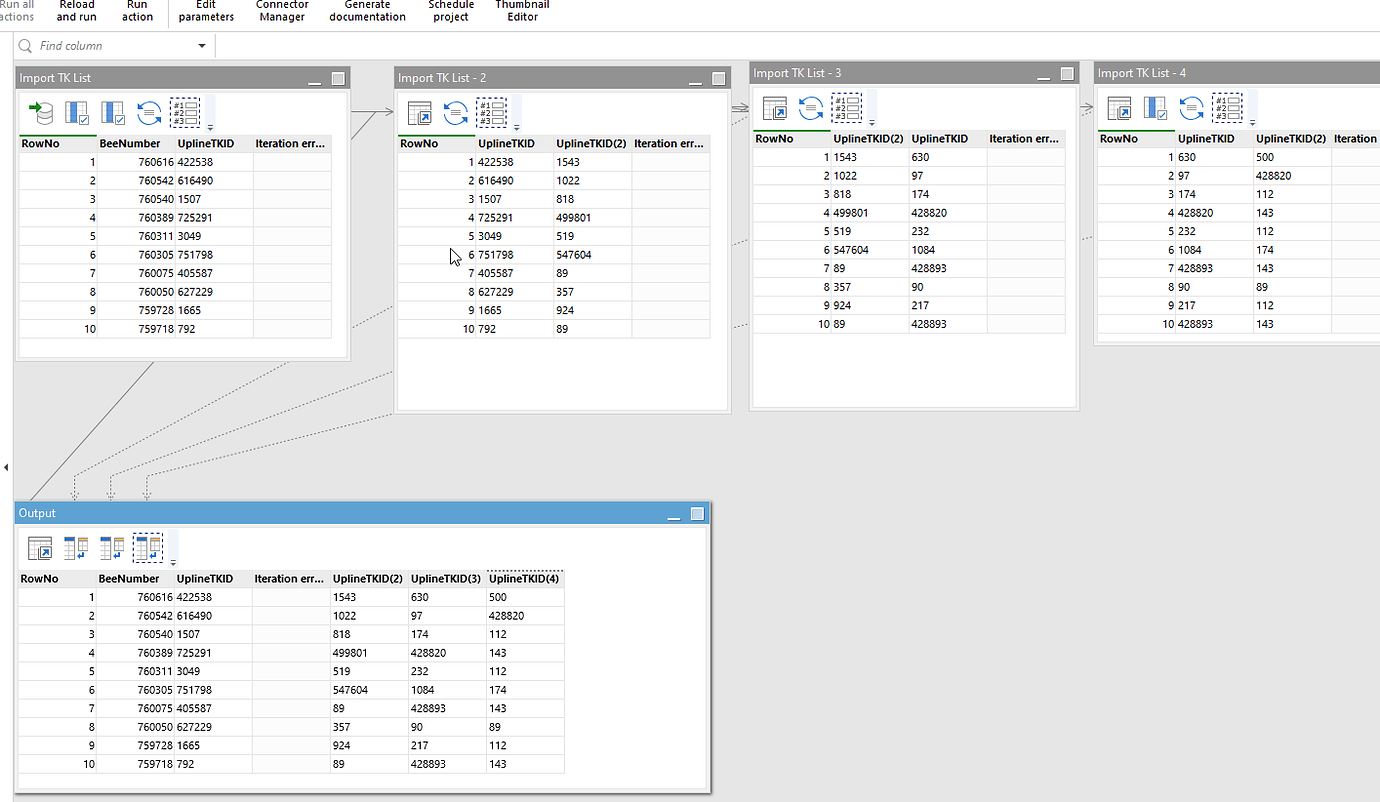Select derive-table action in Import TK List - 2
1380x802 pixels.
[x=420, y=112]
